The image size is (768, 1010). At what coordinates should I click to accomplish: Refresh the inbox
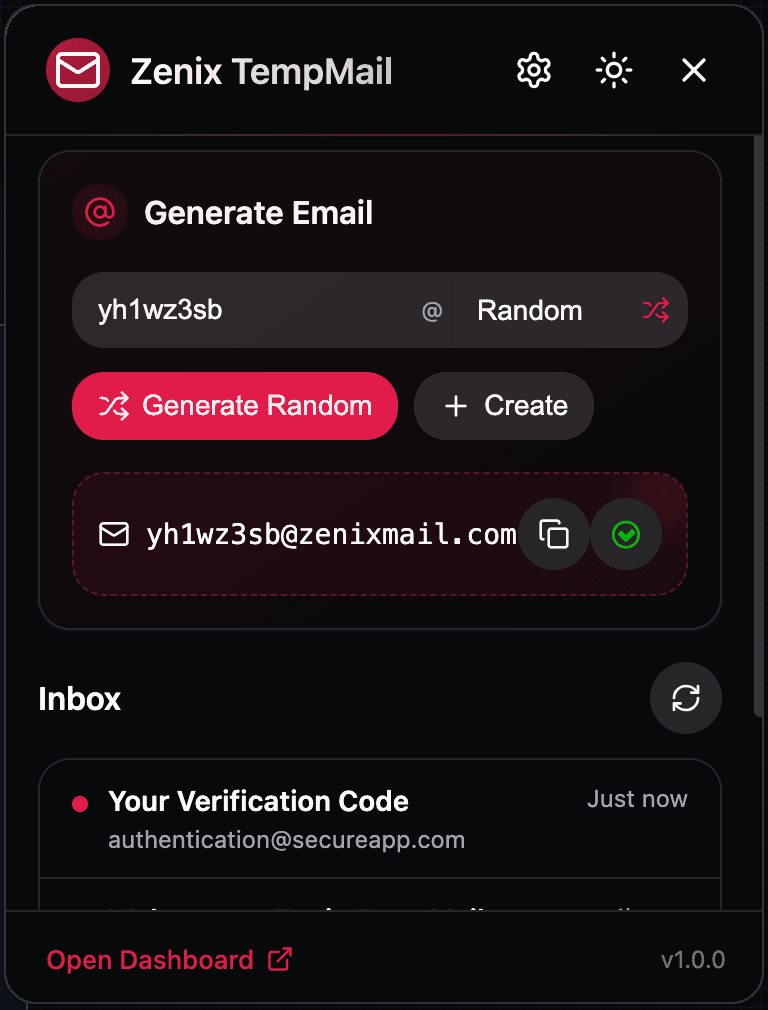click(x=686, y=698)
